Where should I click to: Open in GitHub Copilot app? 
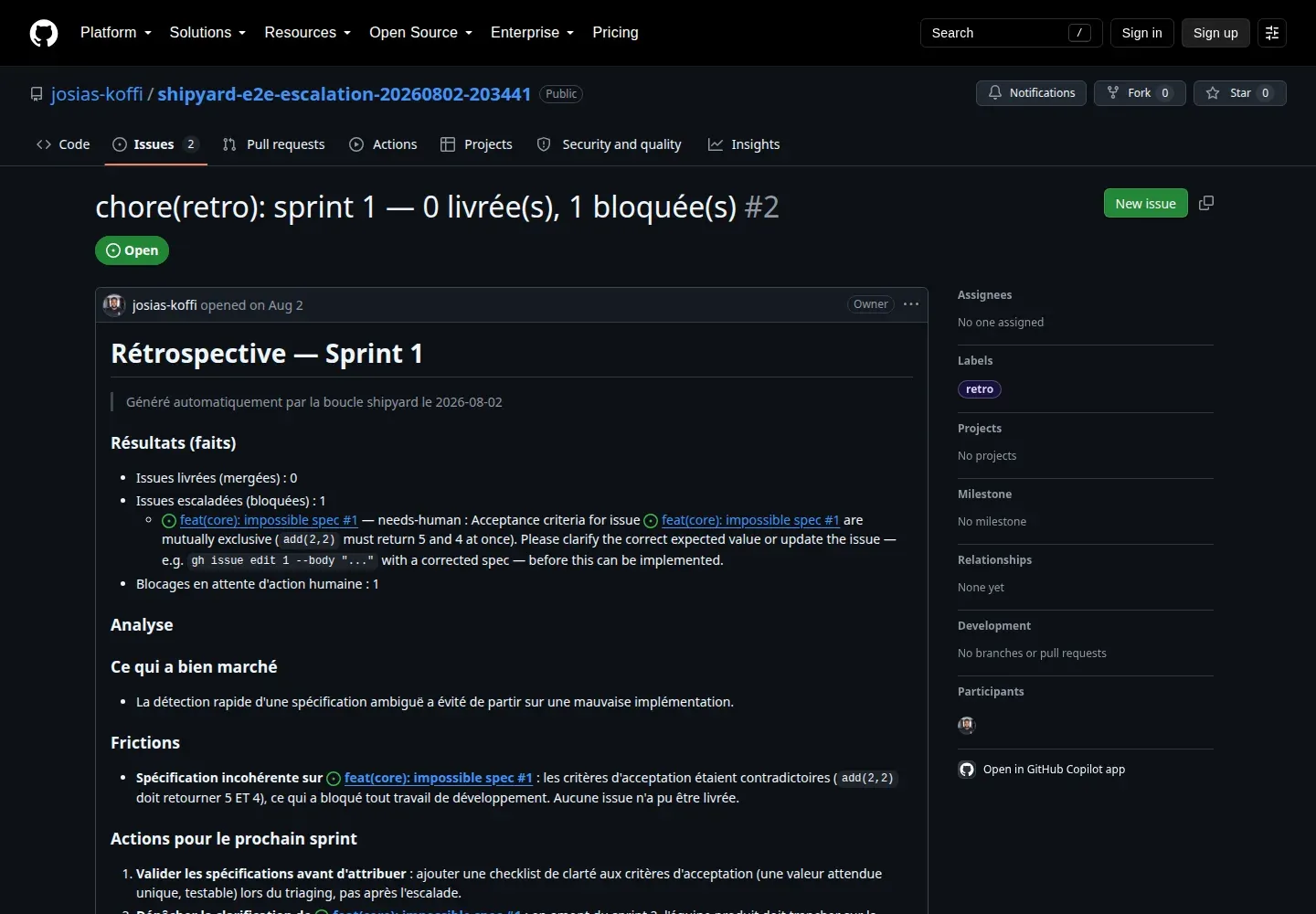click(1042, 770)
